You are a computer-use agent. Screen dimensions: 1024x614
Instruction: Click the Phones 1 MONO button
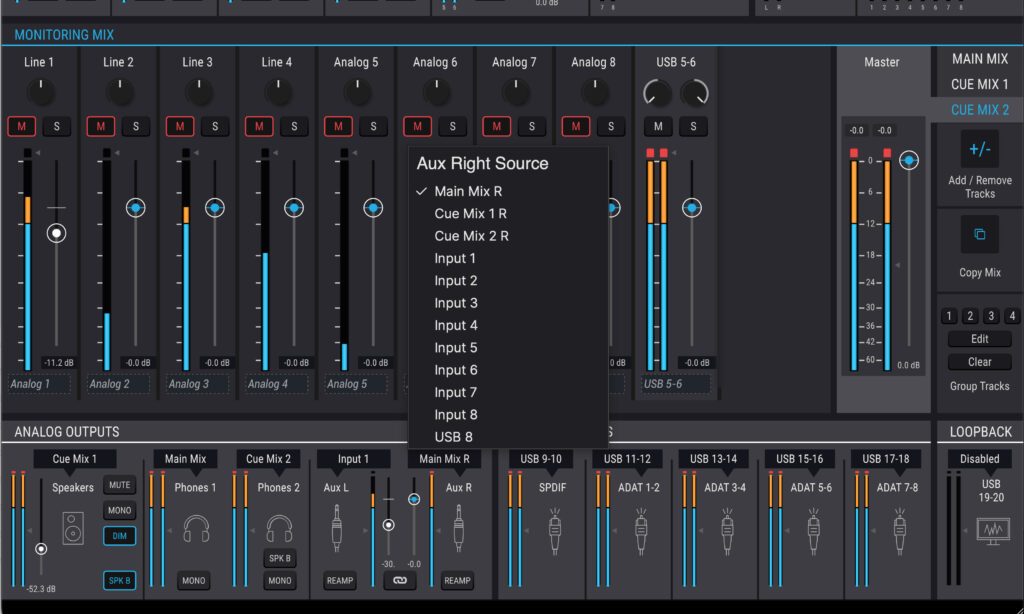[194, 580]
